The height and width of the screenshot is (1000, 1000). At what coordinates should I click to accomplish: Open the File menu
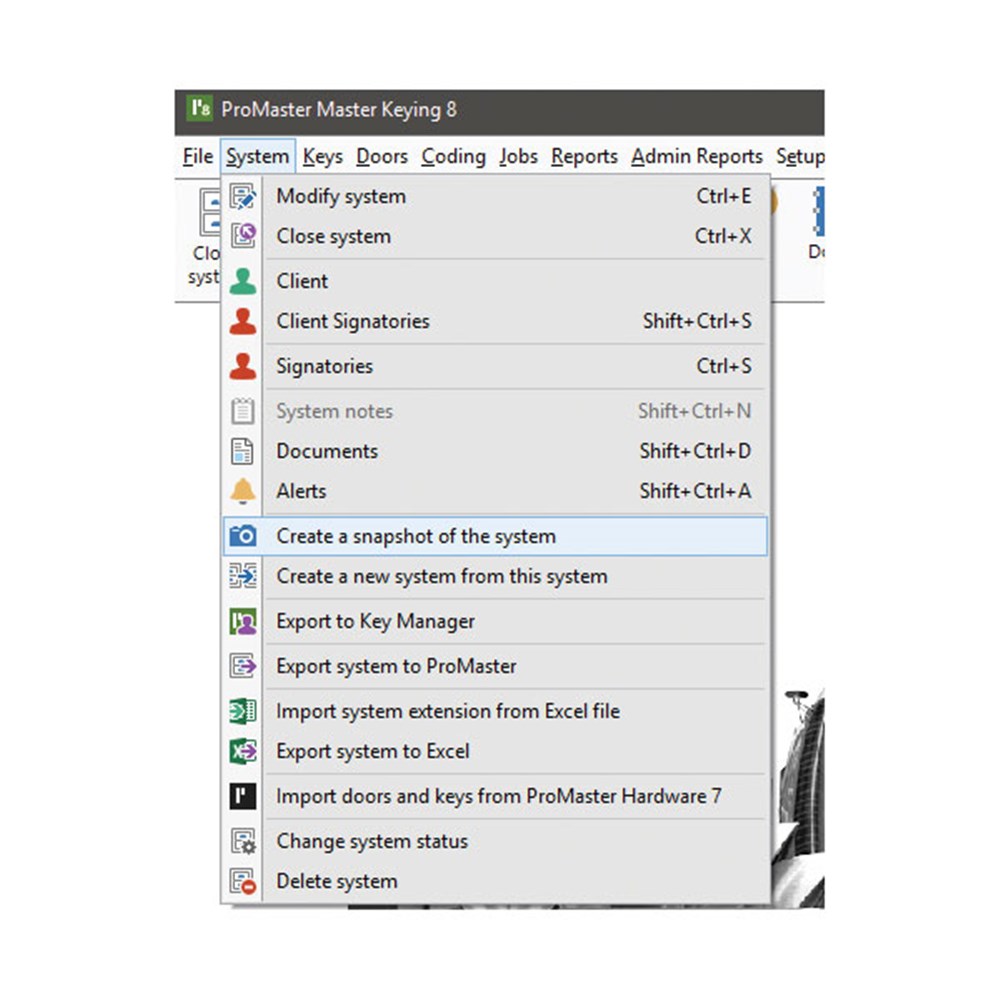pyautogui.click(x=198, y=157)
